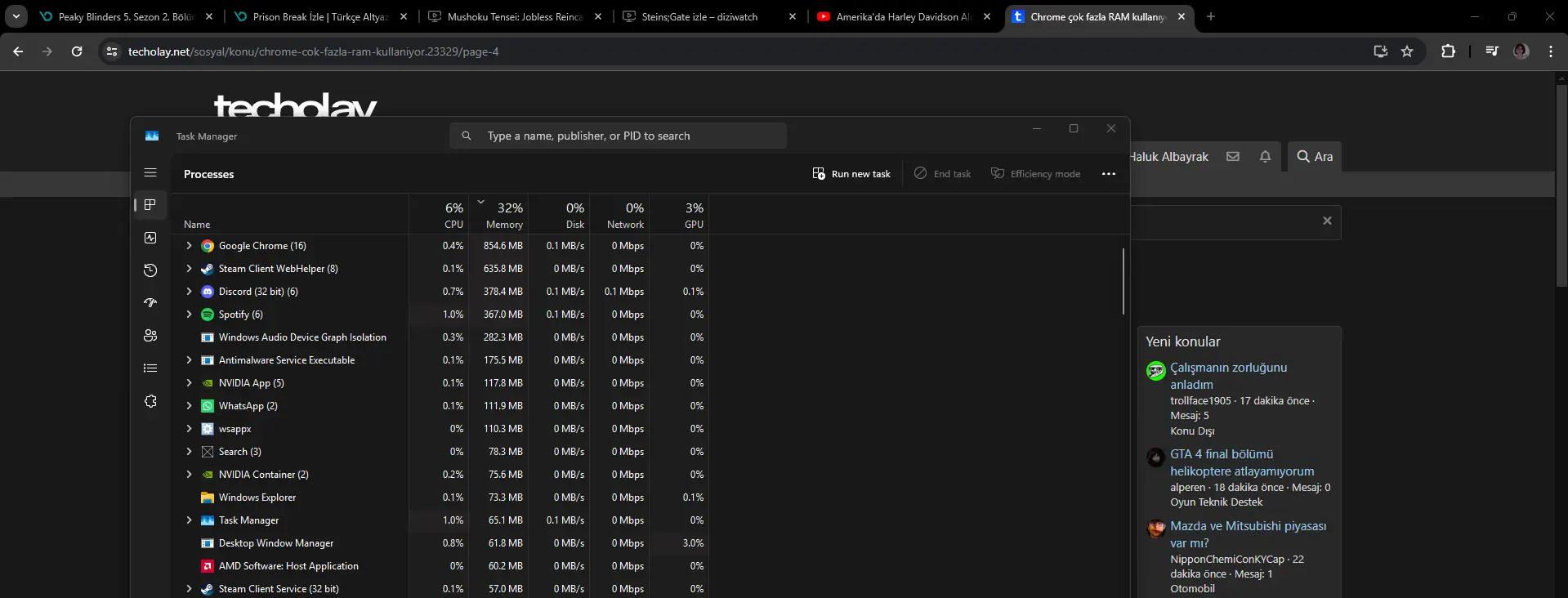The image size is (1568, 598).
Task: Open the Haluk Albayrak profile link
Action: tap(1169, 156)
